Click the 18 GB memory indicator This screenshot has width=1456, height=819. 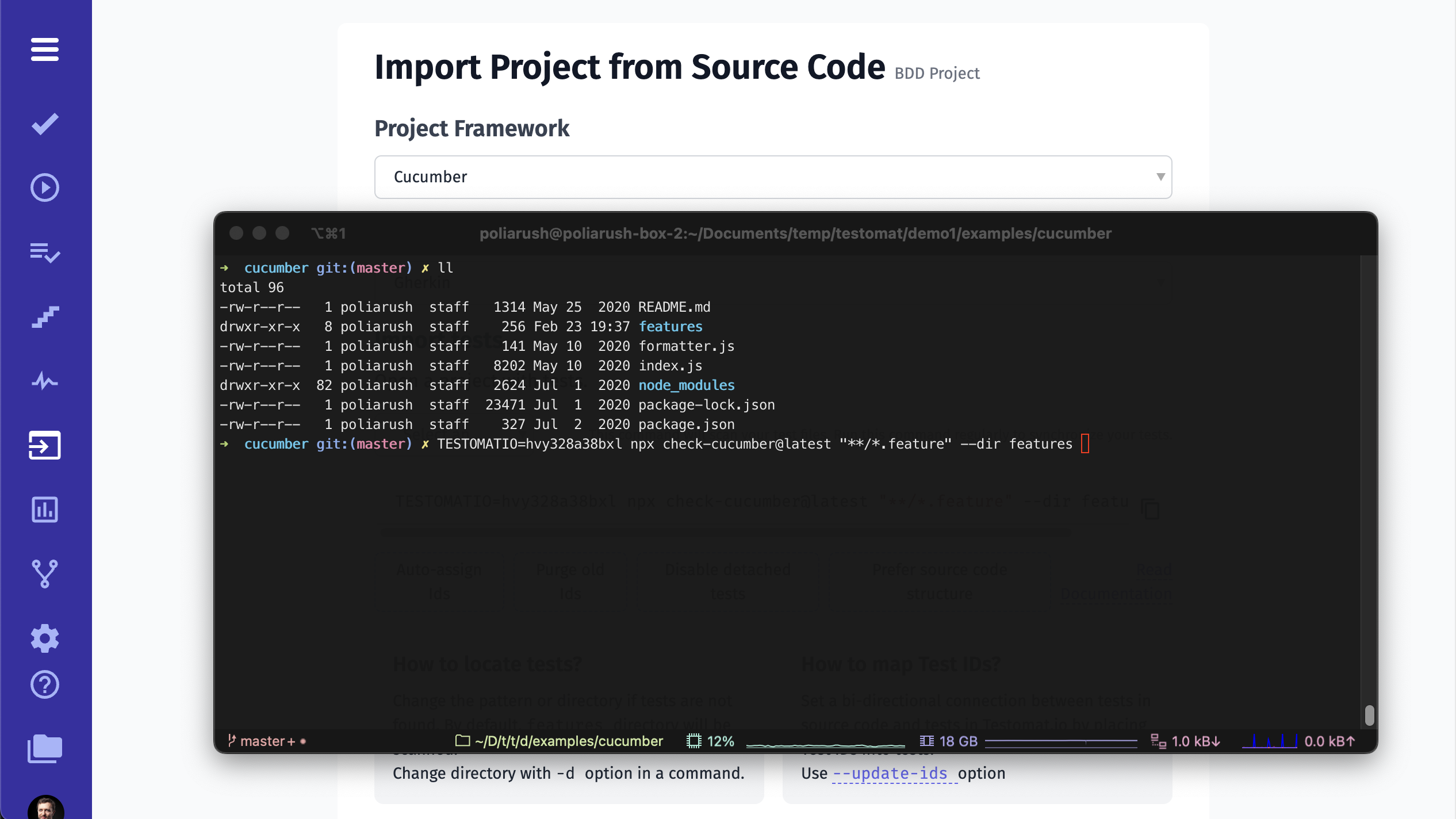[x=949, y=741]
